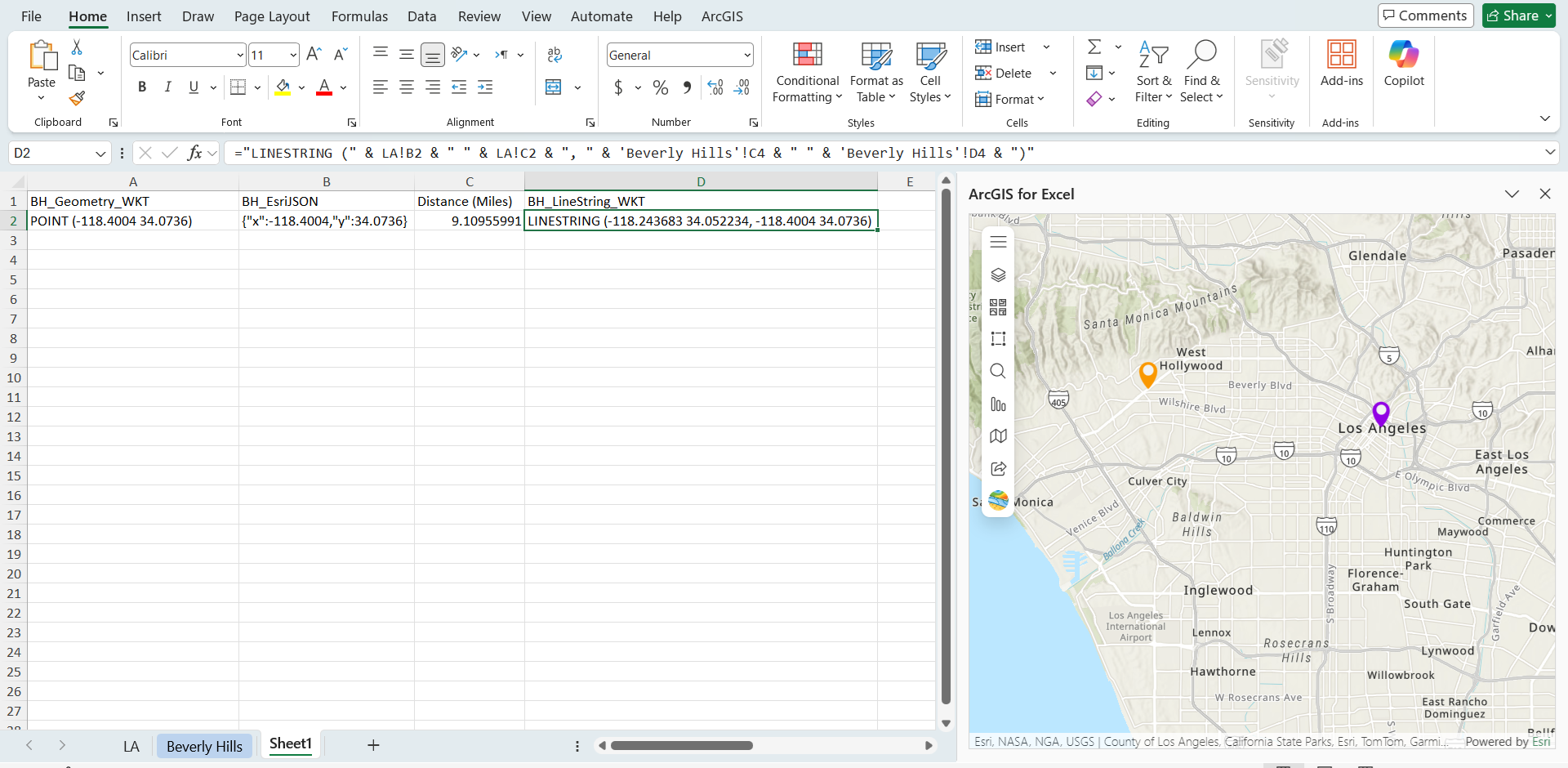Toggle Wrap Text button

coord(555,55)
